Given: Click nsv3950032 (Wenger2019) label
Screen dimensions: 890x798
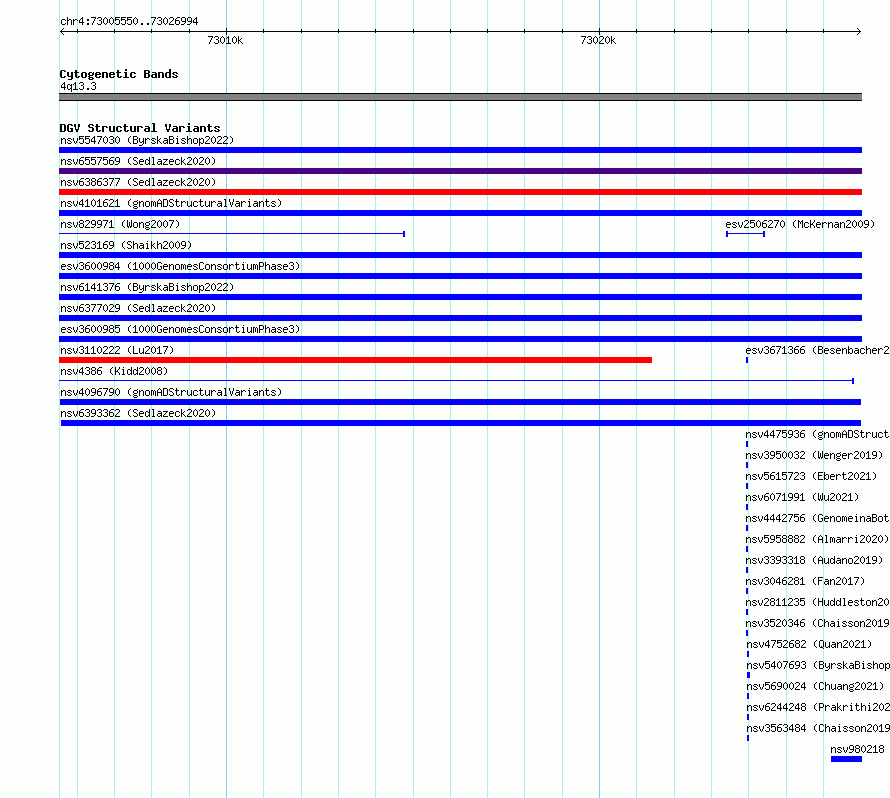Looking at the screenshot, I should pos(814,455).
